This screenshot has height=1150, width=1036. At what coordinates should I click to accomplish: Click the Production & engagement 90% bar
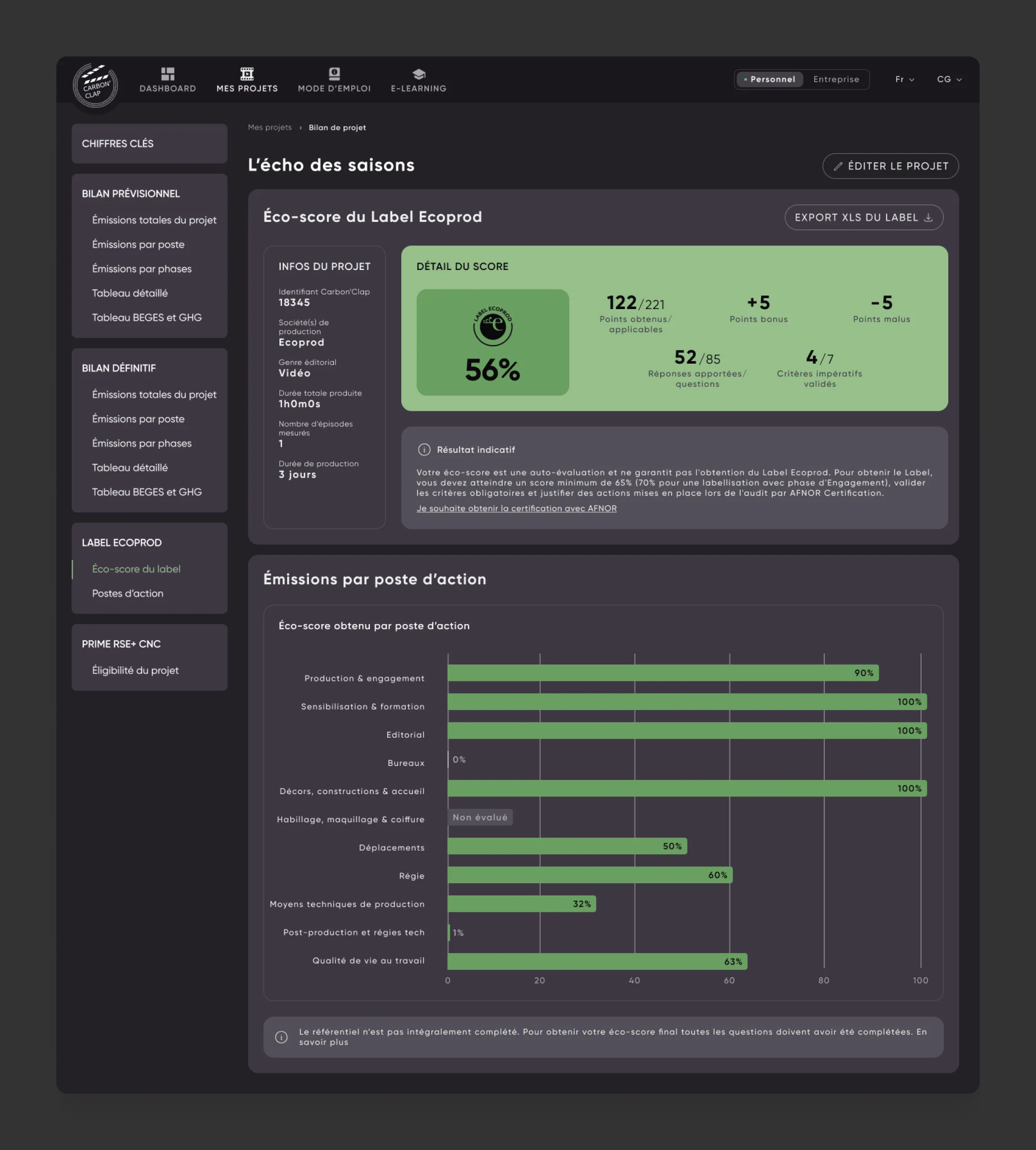pos(663,673)
